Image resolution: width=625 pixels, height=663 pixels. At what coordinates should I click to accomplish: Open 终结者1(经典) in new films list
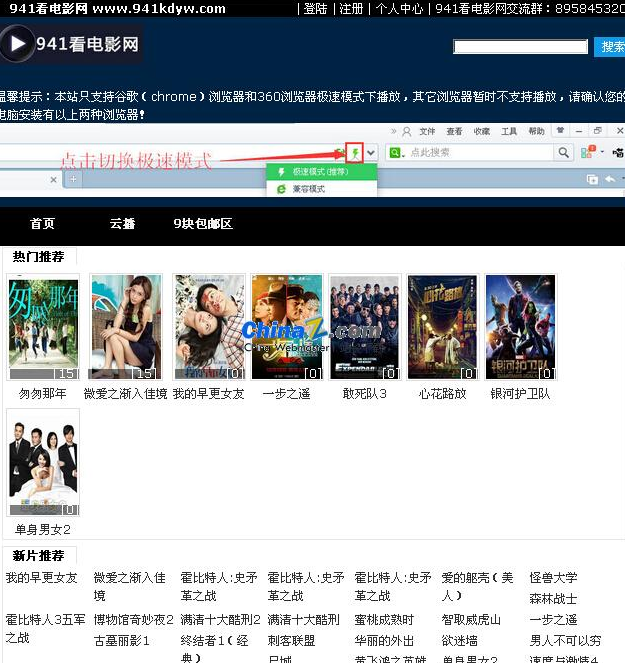pyautogui.click(x=214, y=649)
